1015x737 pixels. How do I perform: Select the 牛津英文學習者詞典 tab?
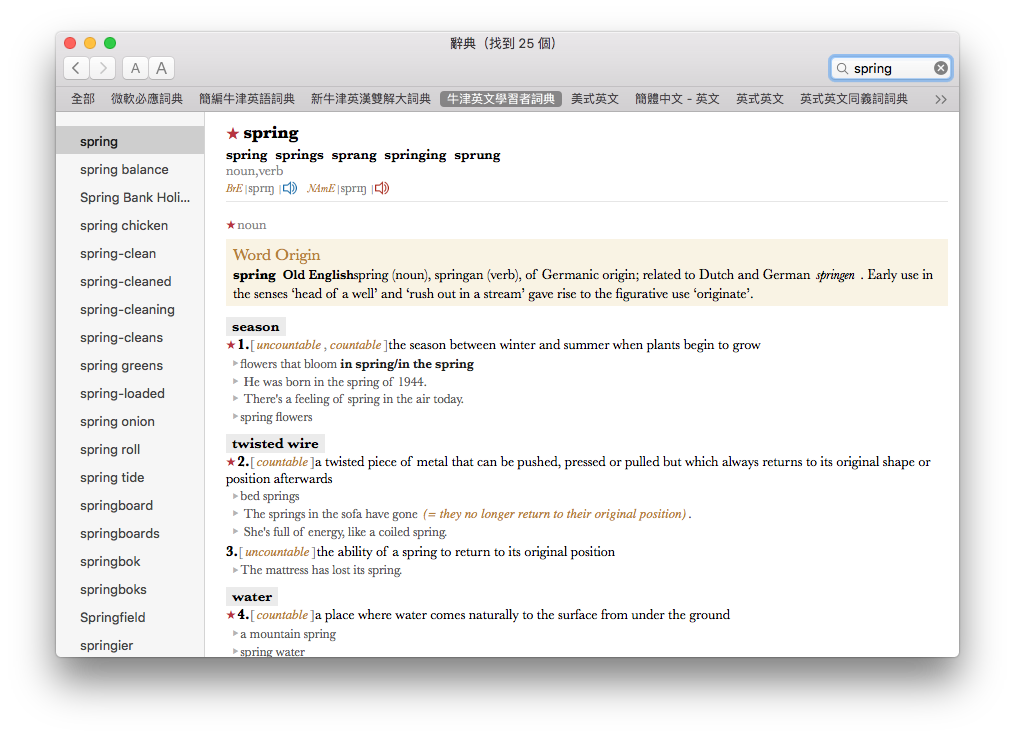(x=501, y=99)
